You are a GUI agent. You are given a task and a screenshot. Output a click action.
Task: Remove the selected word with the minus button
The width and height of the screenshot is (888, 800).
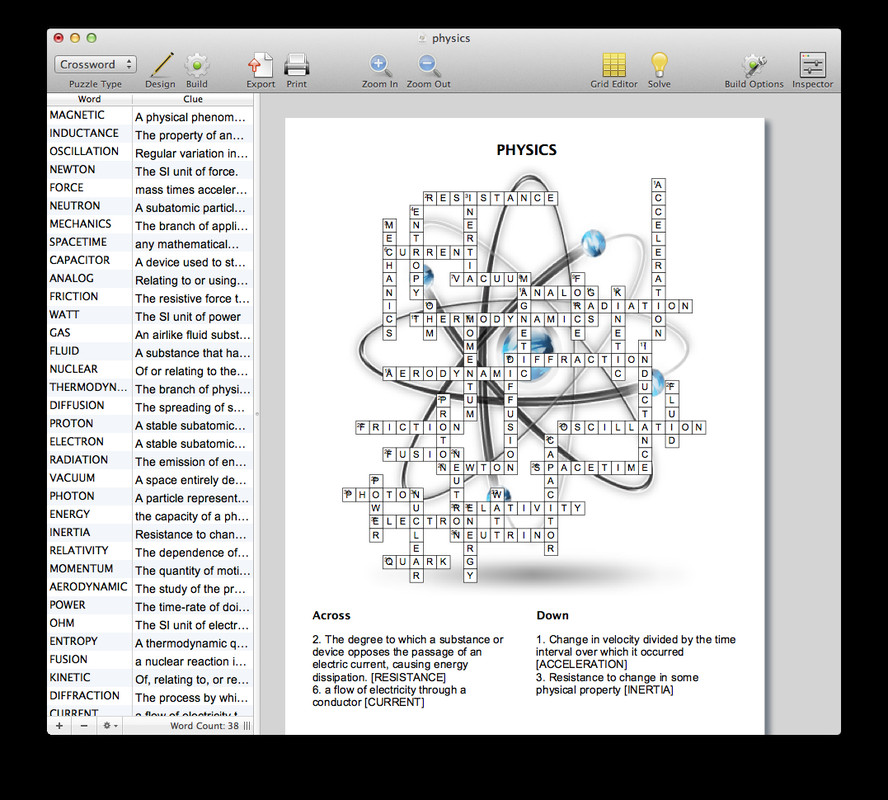click(x=84, y=726)
